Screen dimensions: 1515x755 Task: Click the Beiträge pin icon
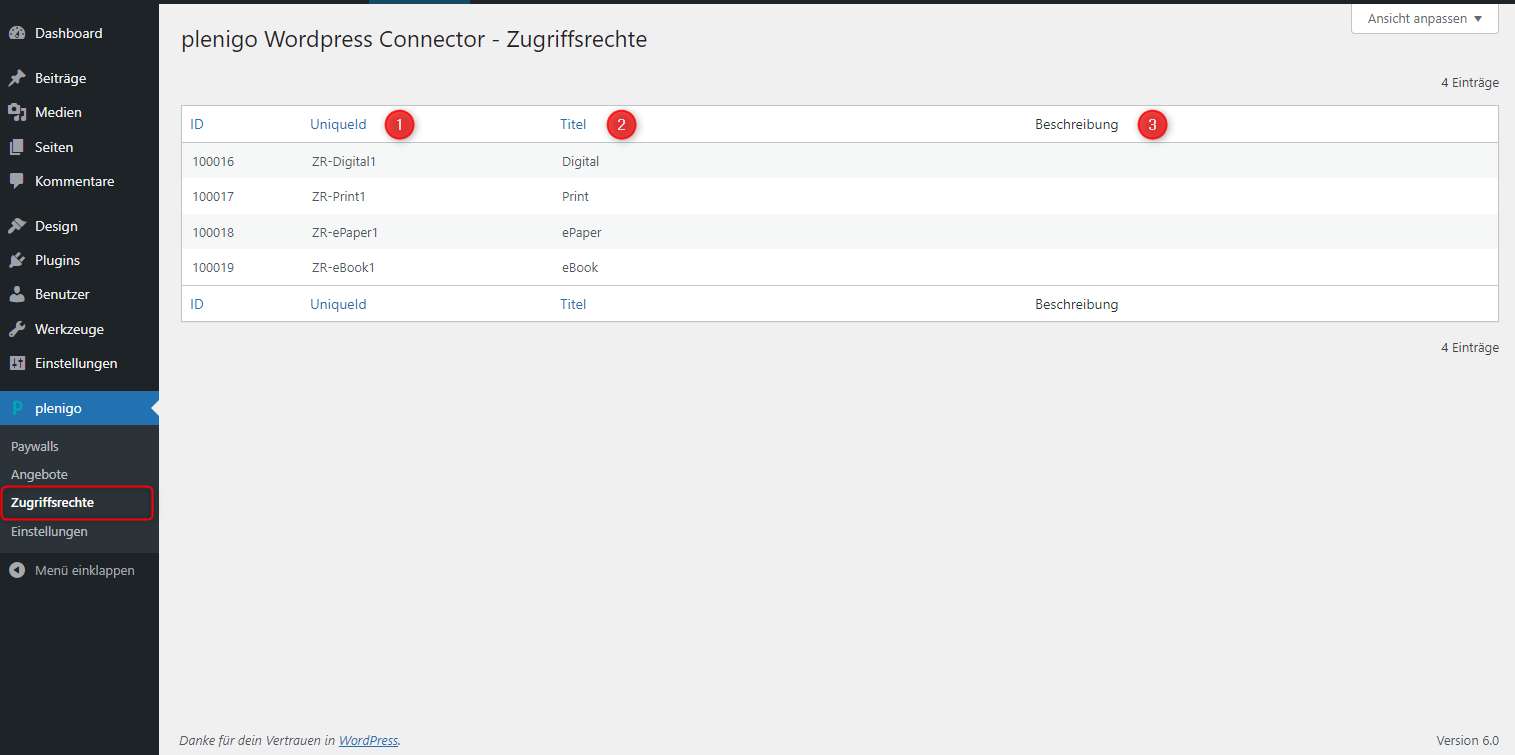pos(17,78)
